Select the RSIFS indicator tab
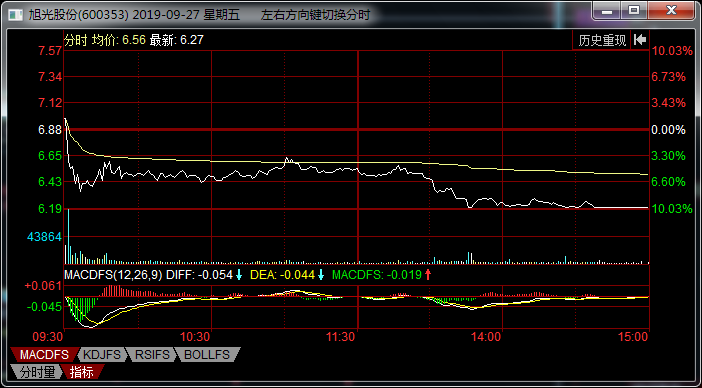The height and width of the screenshot is (388, 702). tap(152, 355)
